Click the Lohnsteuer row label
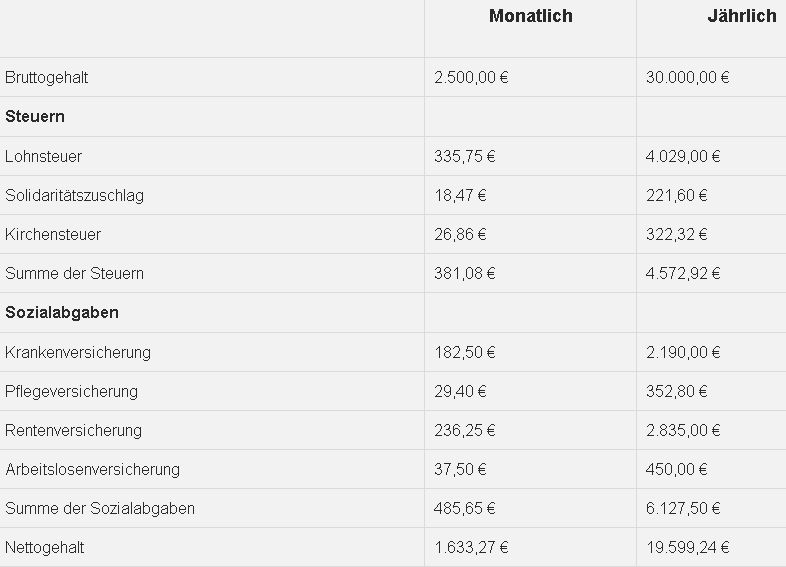 pos(44,156)
